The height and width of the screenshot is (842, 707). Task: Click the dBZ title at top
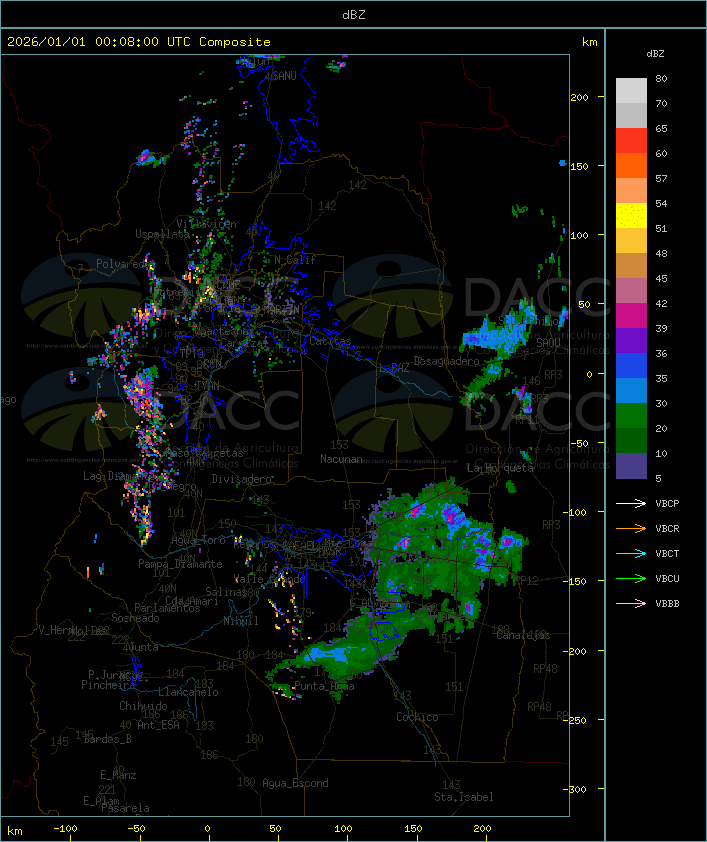pyautogui.click(x=354, y=15)
